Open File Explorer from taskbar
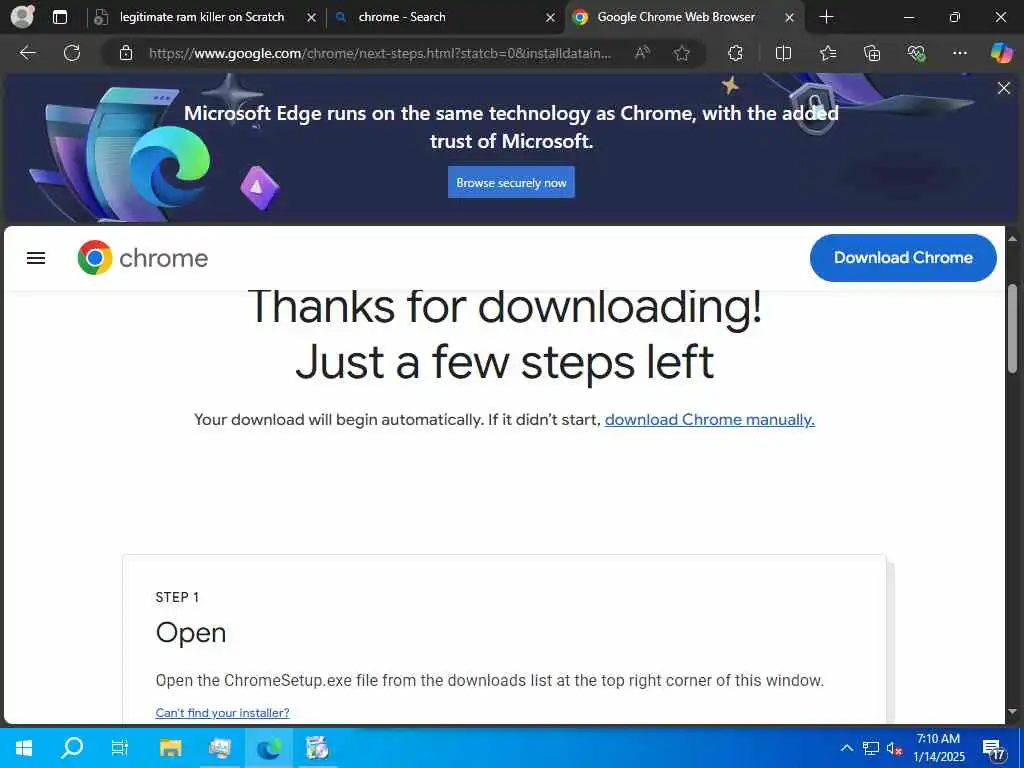Image resolution: width=1024 pixels, height=768 pixels. [170, 748]
